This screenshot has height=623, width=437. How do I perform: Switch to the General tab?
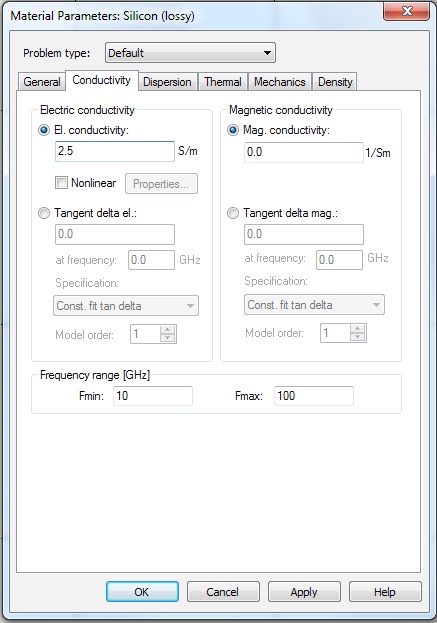(42, 82)
